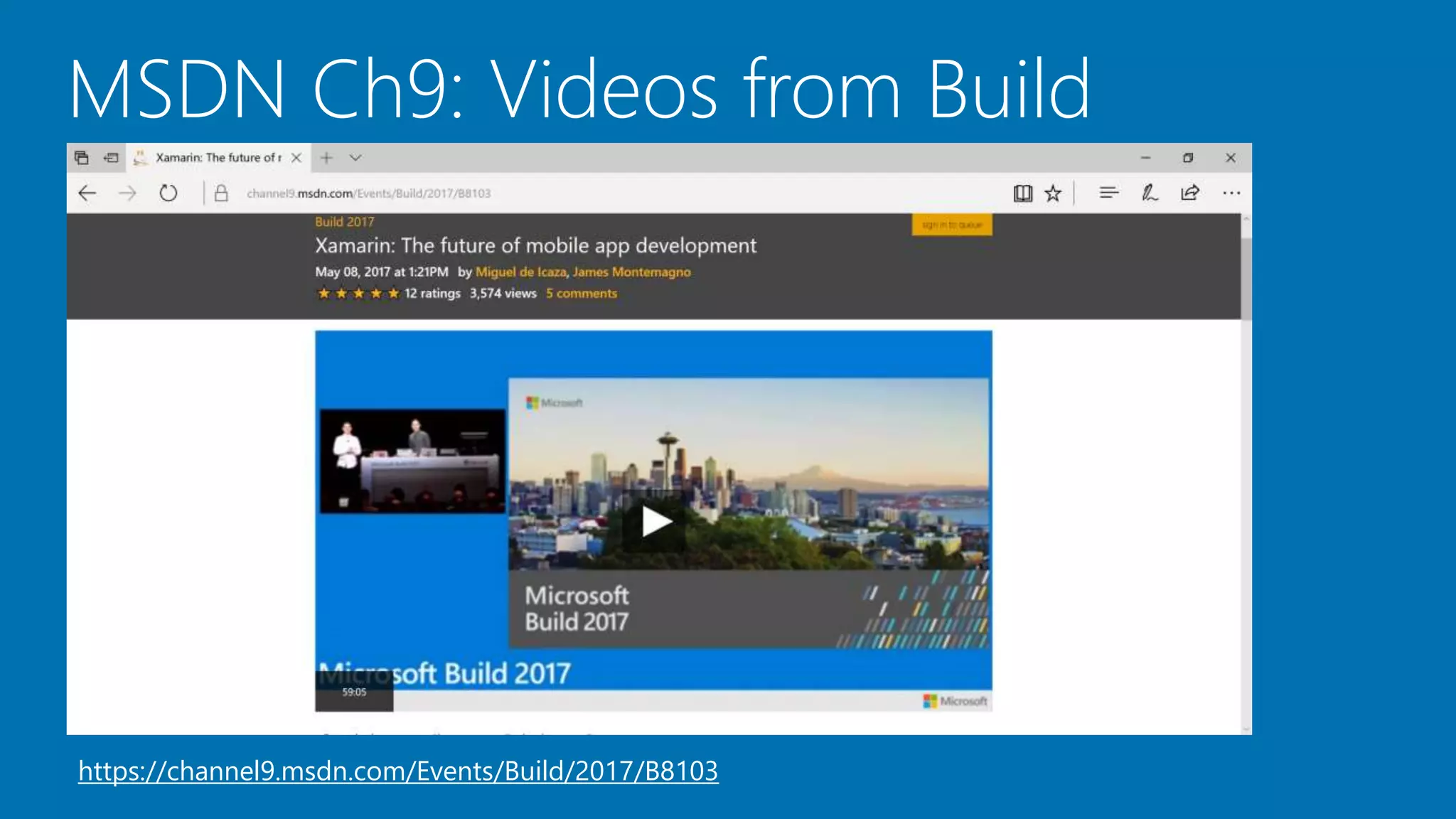The width and height of the screenshot is (1456, 819).
Task: Minimize the Edge browser window
Action: pyautogui.click(x=1145, y=158)
